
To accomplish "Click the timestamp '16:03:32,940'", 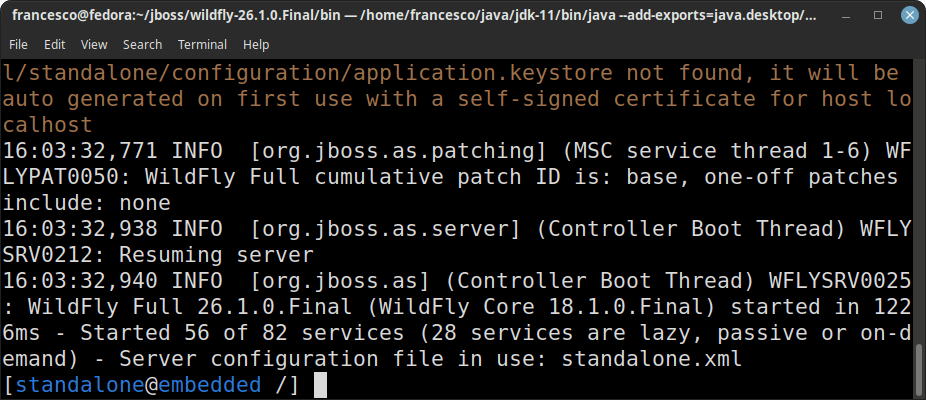I will click(x=80, y=281).
